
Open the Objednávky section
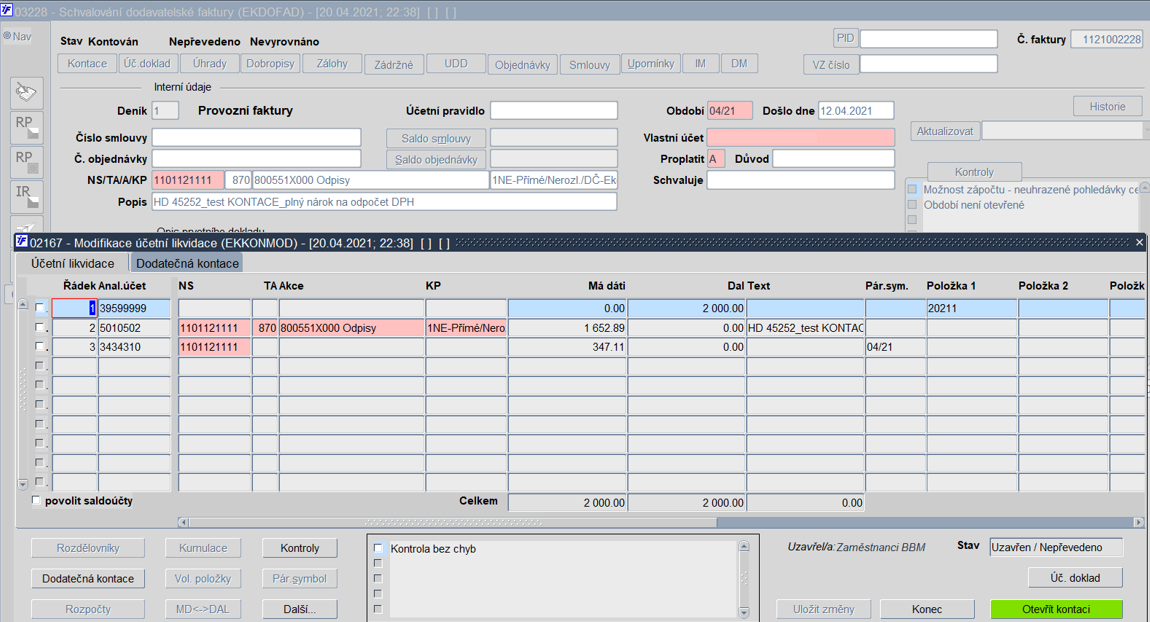tap(522, 65)
